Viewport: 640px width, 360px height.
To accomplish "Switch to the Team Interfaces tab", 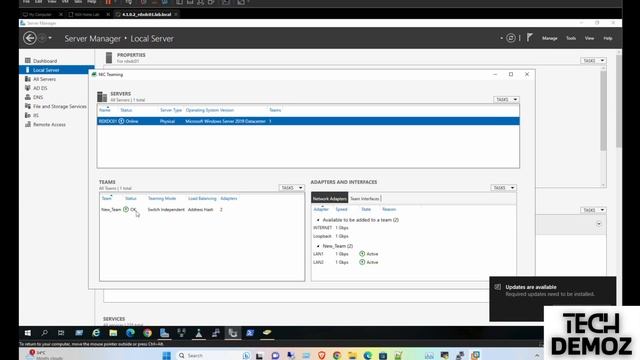I will pyautogui.click(x=364, y=198).
